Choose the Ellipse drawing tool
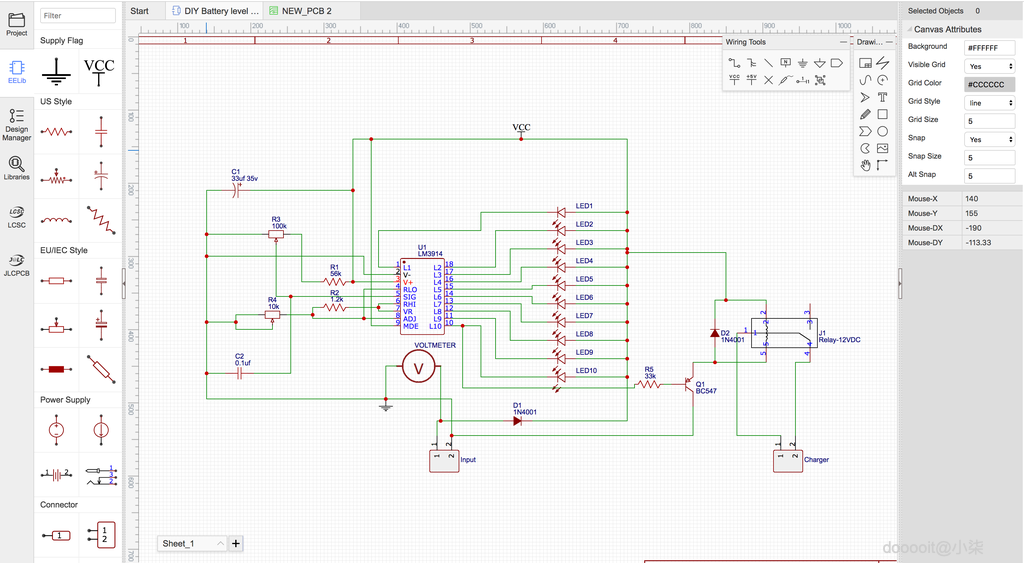The width and height of the screenshot is (1024, 563). coord(882,131)
